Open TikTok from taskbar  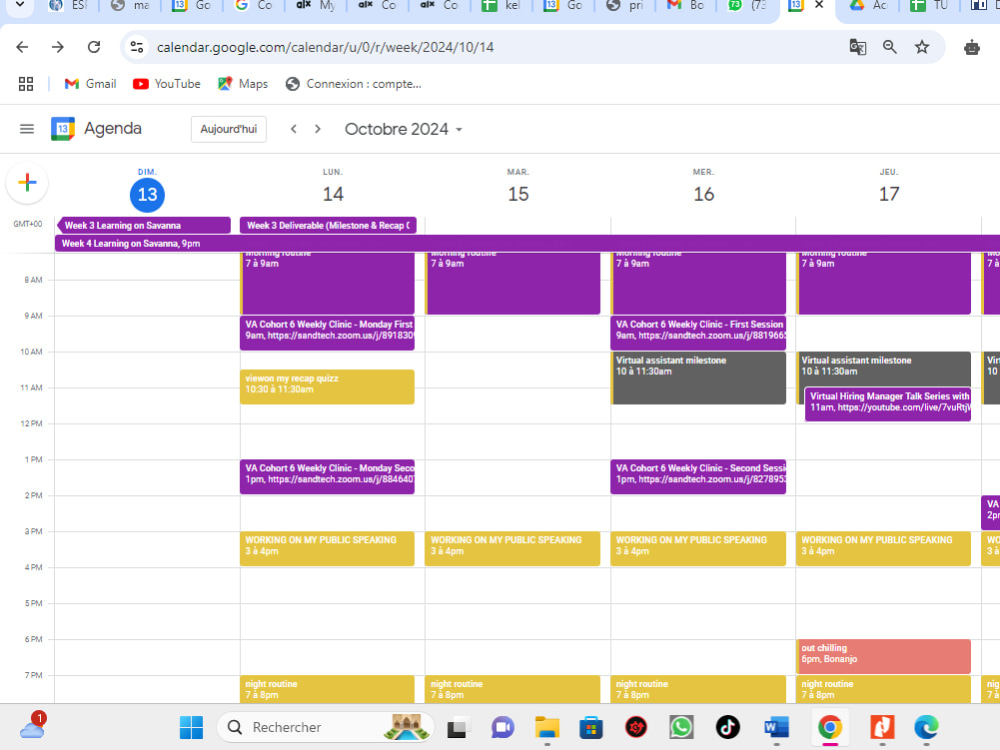pyautogui.click(x=728, y=727)
